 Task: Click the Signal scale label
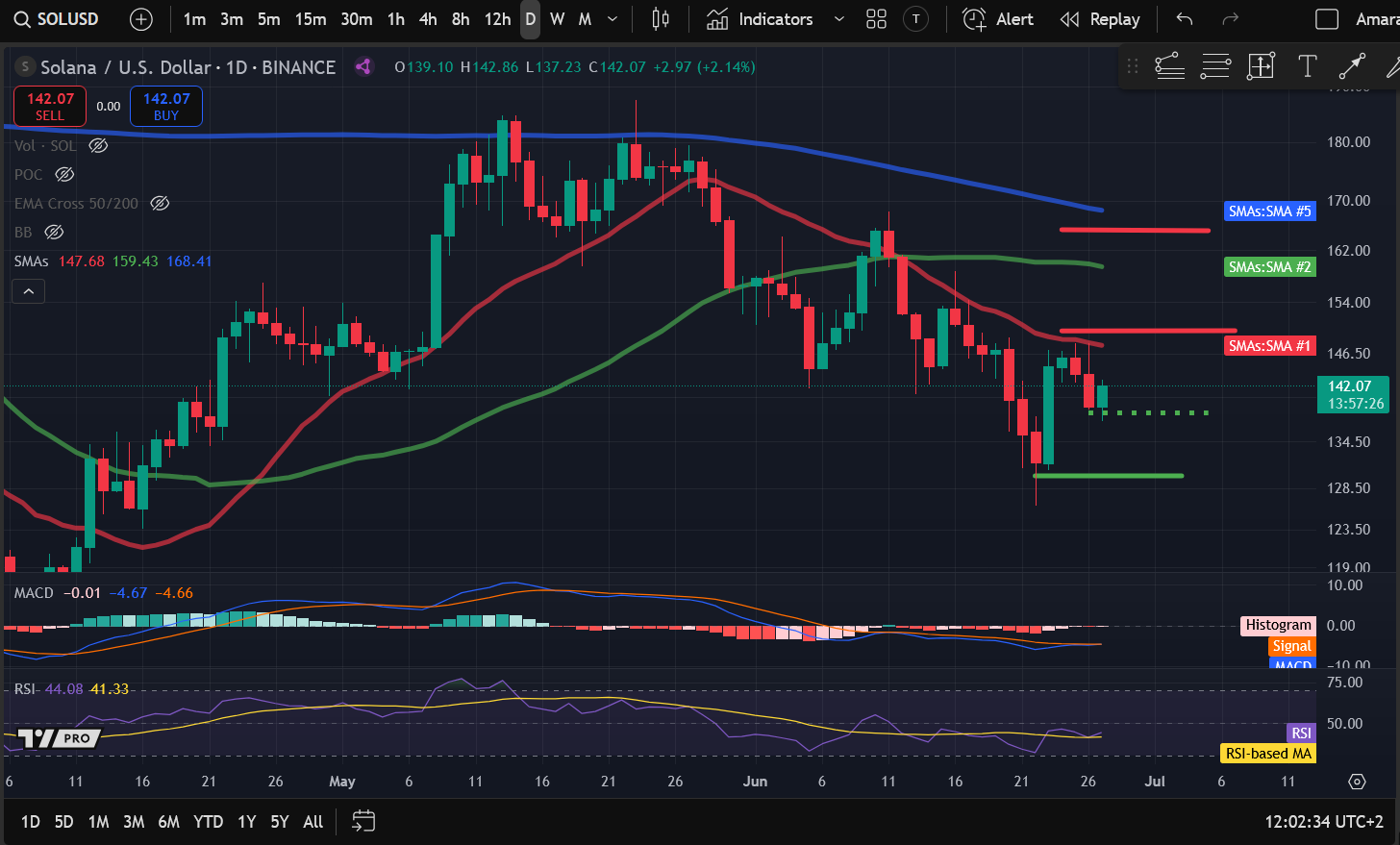click(x=1292, y=646)
